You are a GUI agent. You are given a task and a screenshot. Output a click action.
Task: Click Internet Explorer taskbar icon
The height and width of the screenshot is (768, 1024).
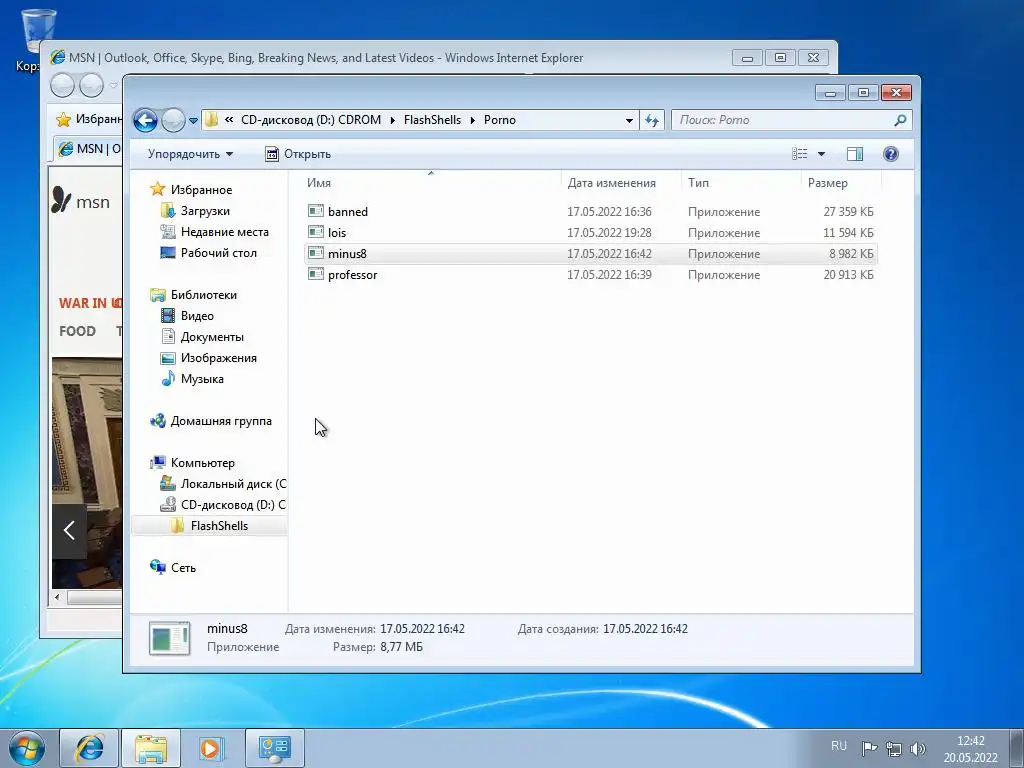click(x=89, y=748)
